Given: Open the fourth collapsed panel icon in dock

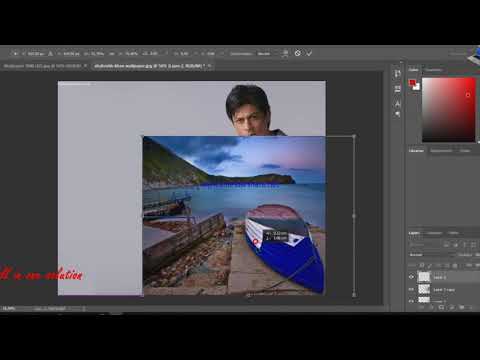Looking at the screenshot, I should click(397, 114).
